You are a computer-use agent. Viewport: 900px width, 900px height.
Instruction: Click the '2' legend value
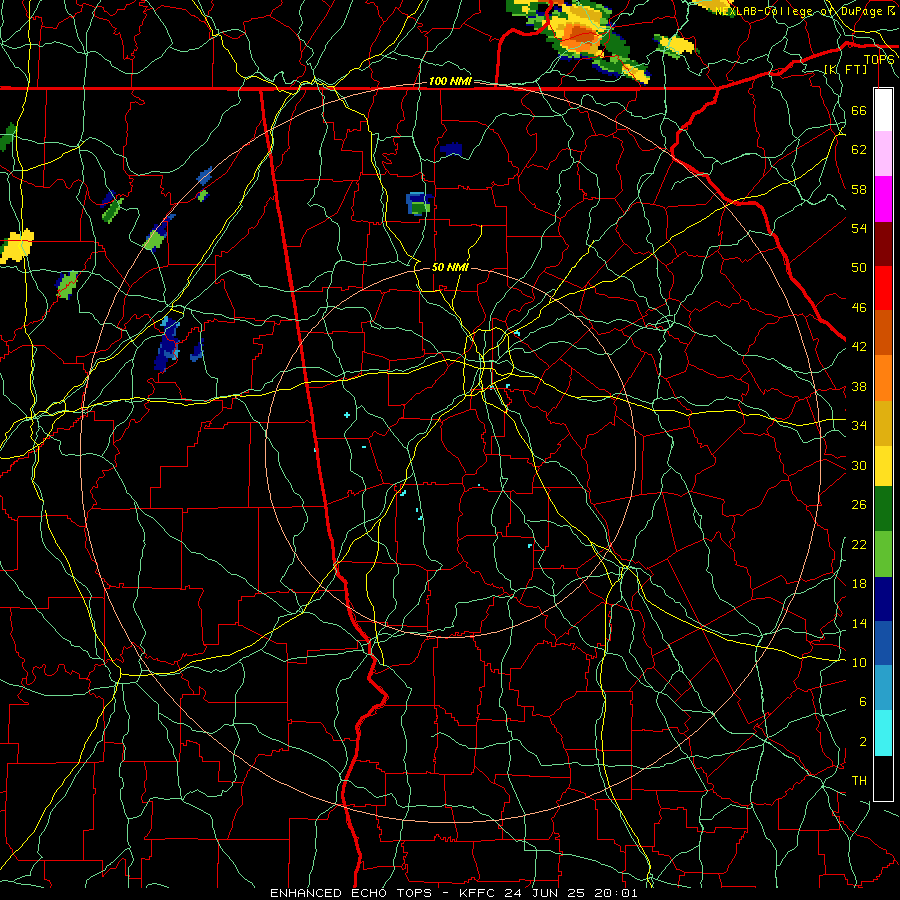pos(862,741)
